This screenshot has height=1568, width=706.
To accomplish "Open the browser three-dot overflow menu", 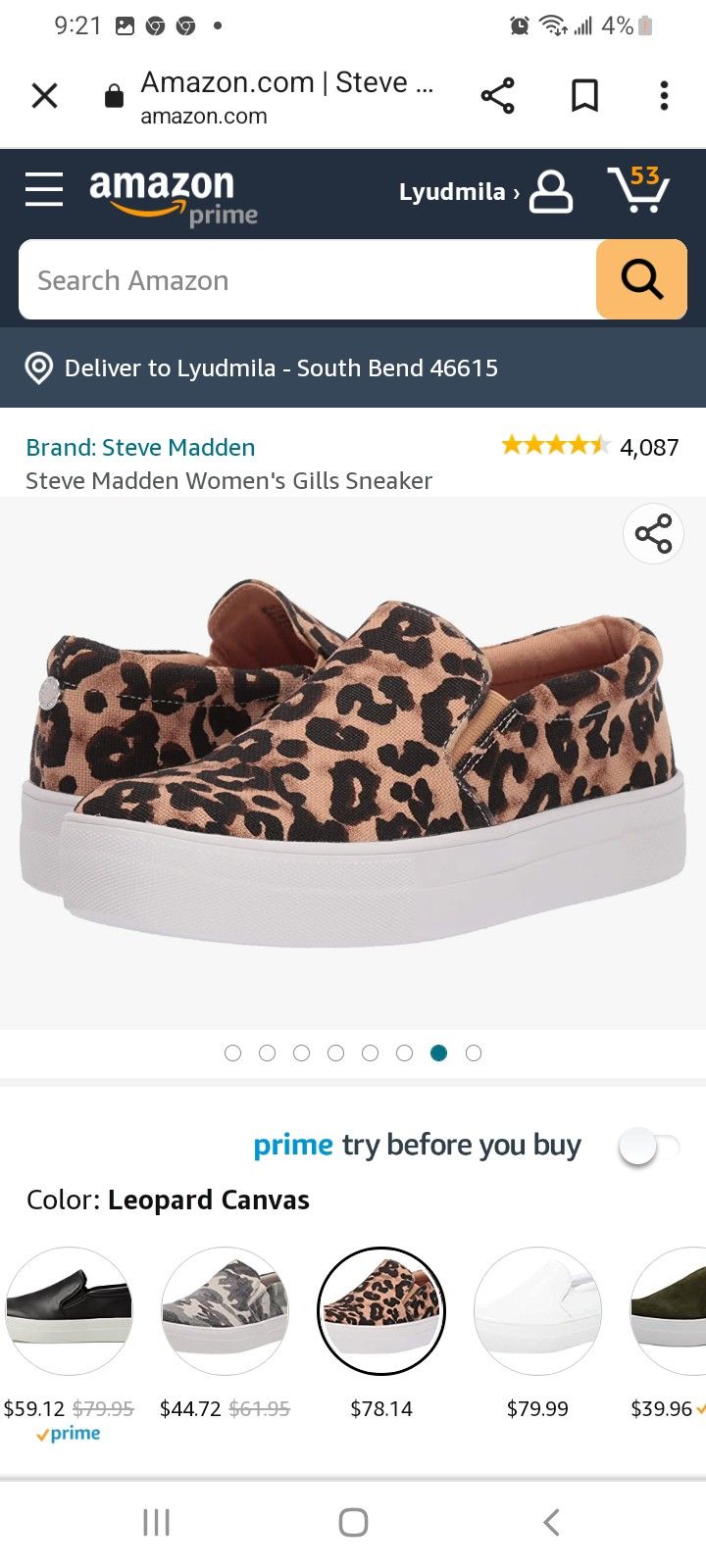I will [664, 96].
